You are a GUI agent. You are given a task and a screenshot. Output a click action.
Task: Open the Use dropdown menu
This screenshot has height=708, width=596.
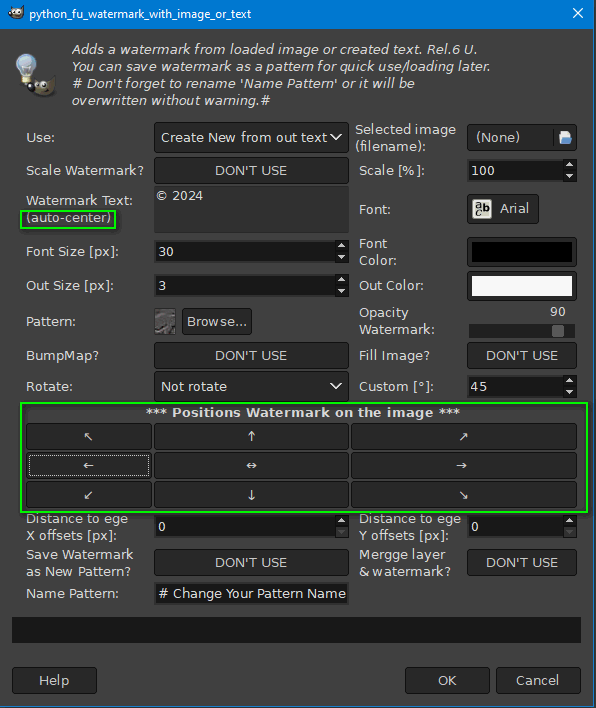coord(251,137)
